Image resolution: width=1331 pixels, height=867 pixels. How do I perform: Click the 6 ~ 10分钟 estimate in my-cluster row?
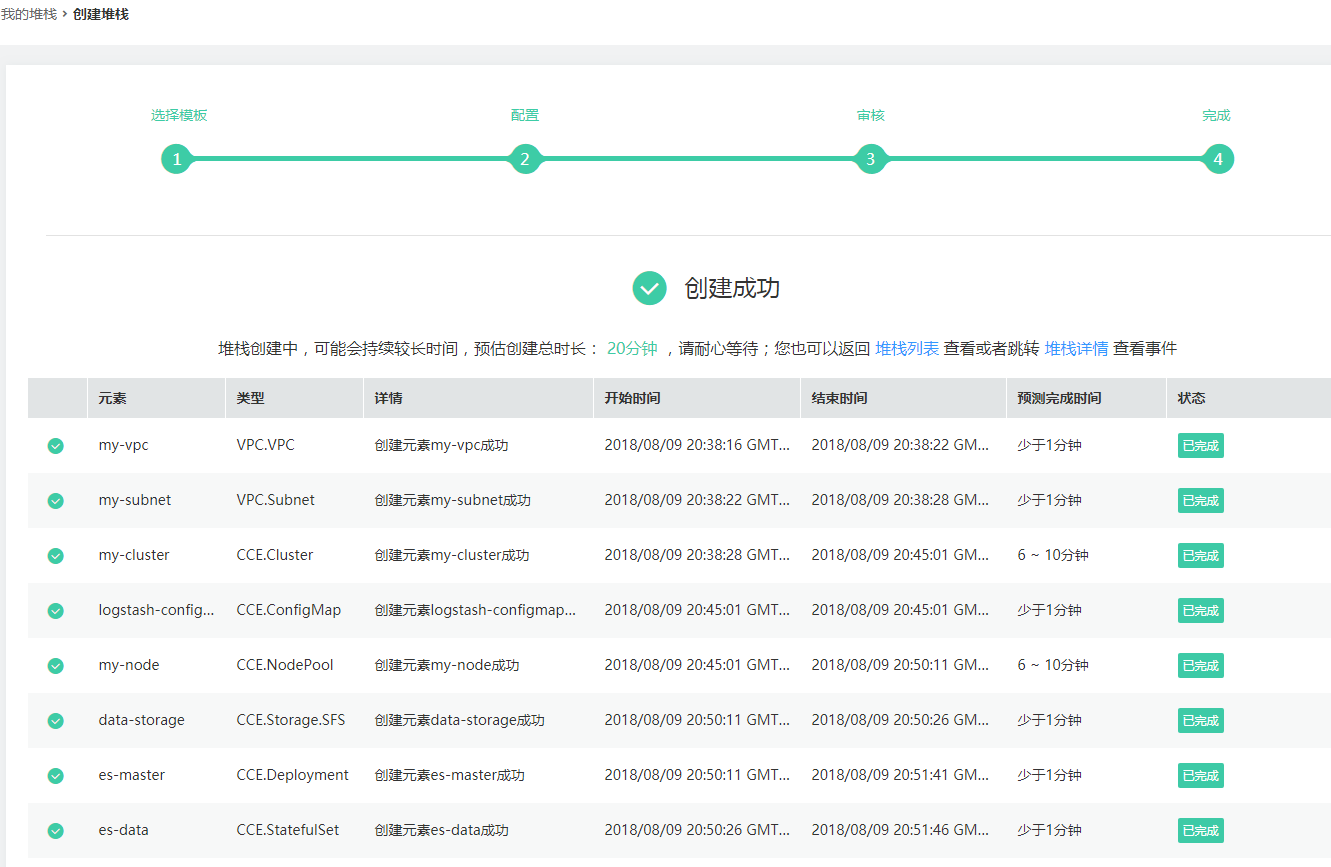[1053, 555]
